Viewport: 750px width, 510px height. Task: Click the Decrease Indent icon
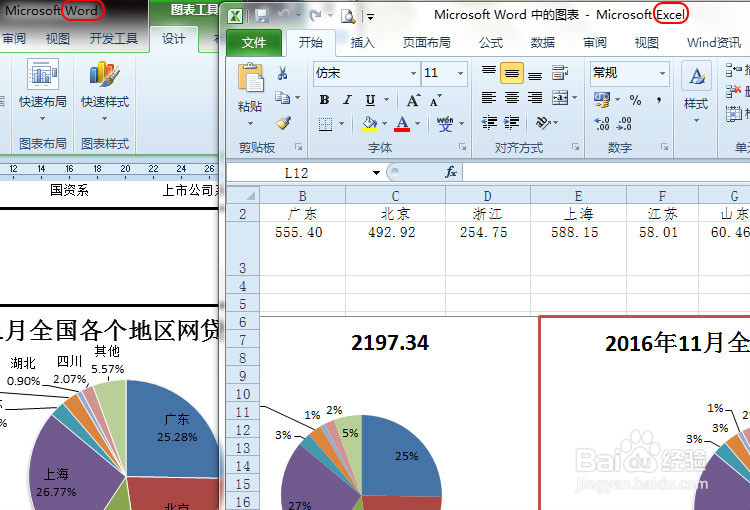pyautogui.click(x=489, y=122)
